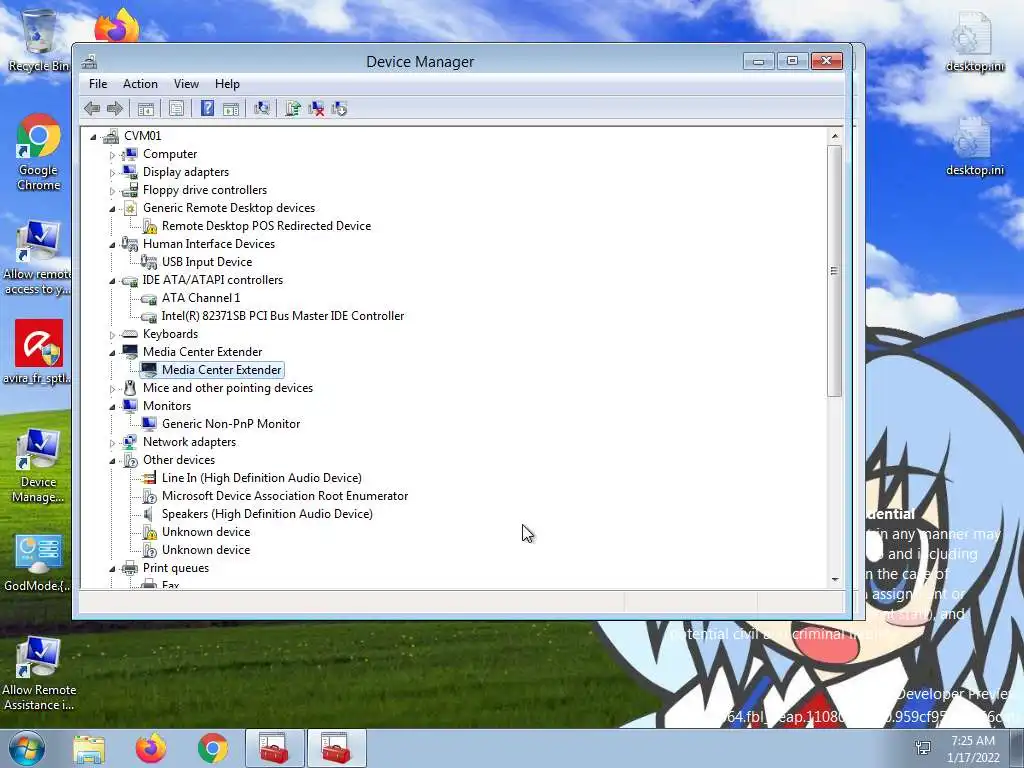Open the Recycle Bin desktop icon
Viewport: 1024px width, 768px height.
click(x=39, y=40)
